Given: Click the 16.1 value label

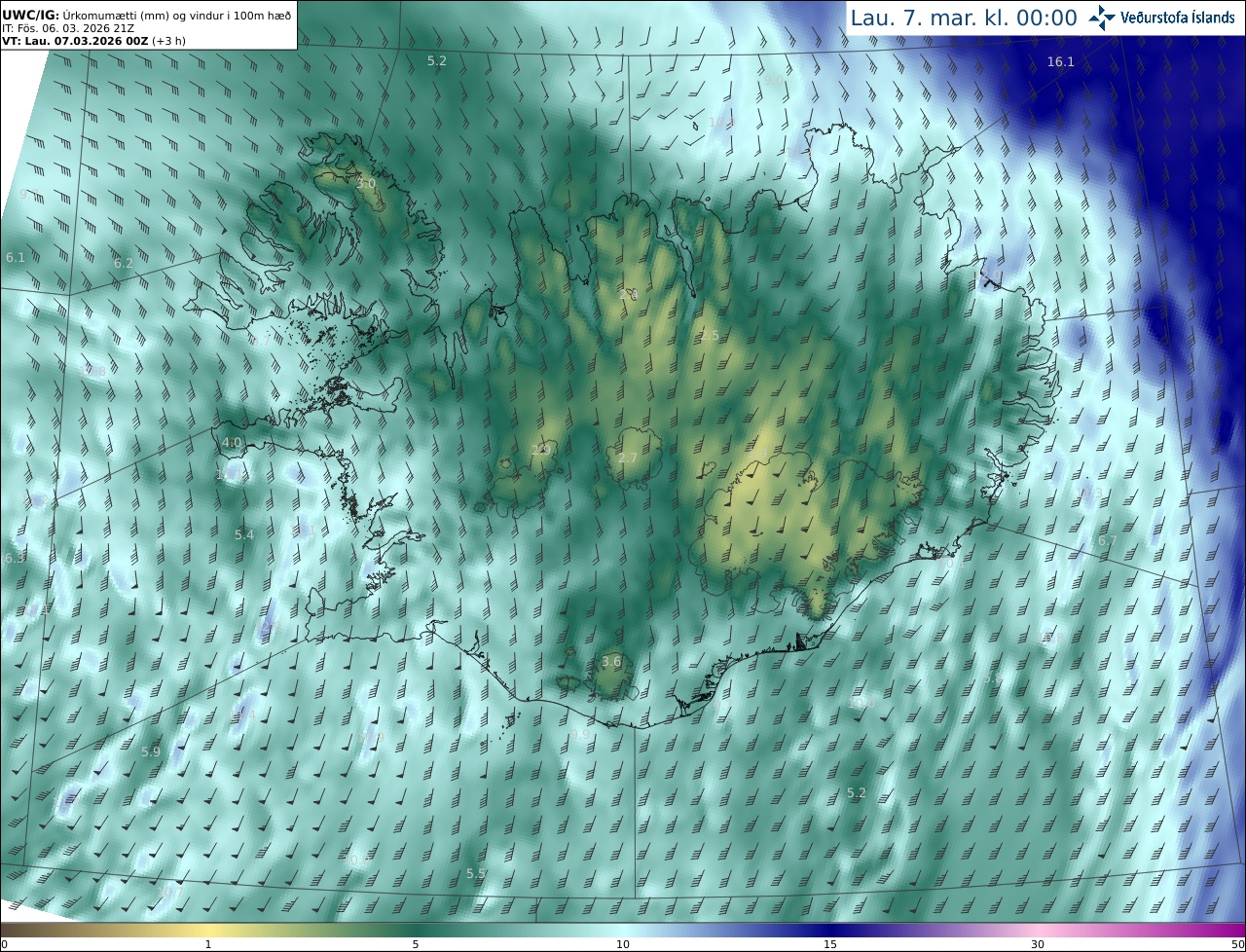Looking at the screenshot, I should [1060, 61].
